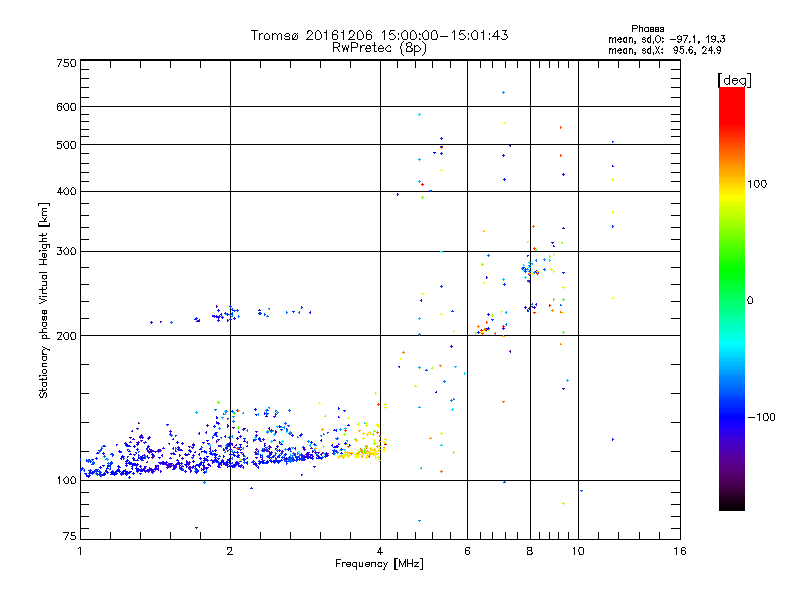Image resolution: width=800 pixels, height=600 pixels.
Task: Click the x-axis tick label '10'
Action: coord(578,551)
